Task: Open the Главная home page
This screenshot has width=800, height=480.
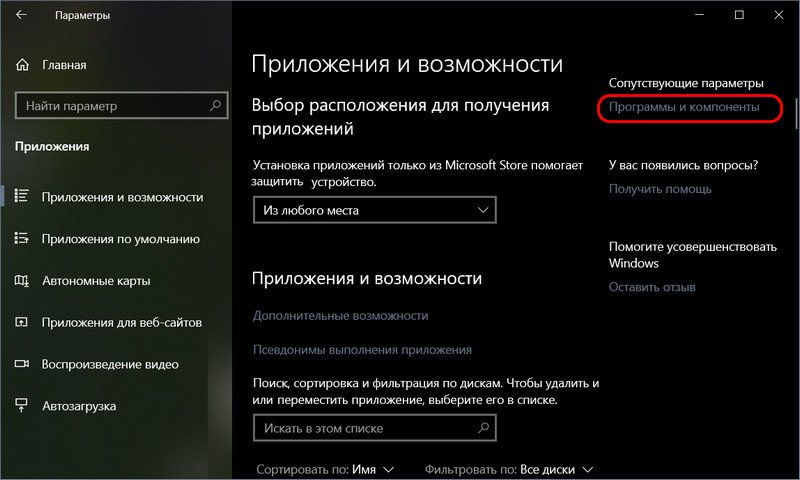Action: click(x=64, y=65)
